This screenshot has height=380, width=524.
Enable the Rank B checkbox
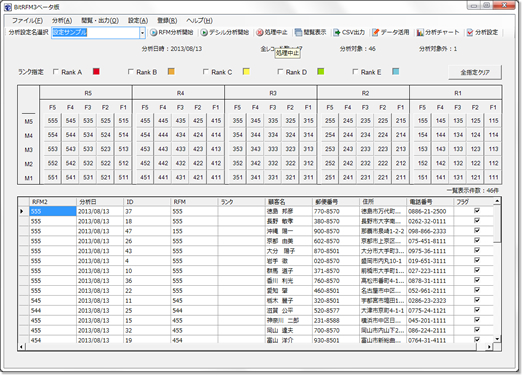click(131, 72)
